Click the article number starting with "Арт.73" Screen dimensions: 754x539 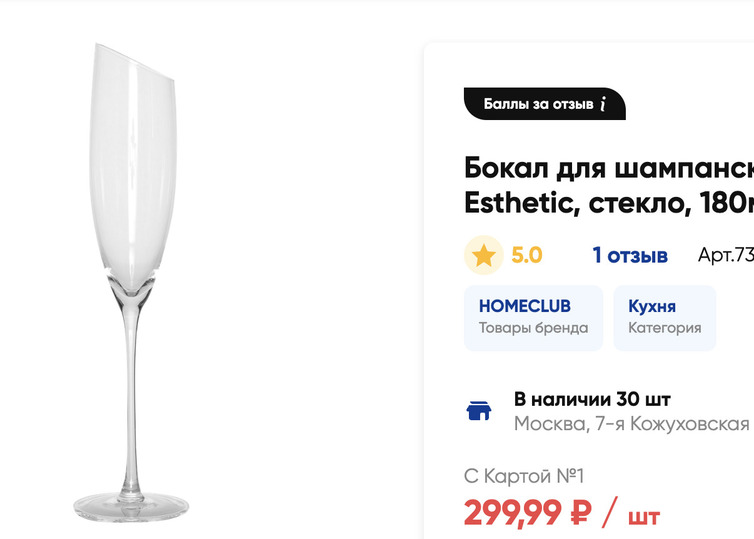[725, 256]
